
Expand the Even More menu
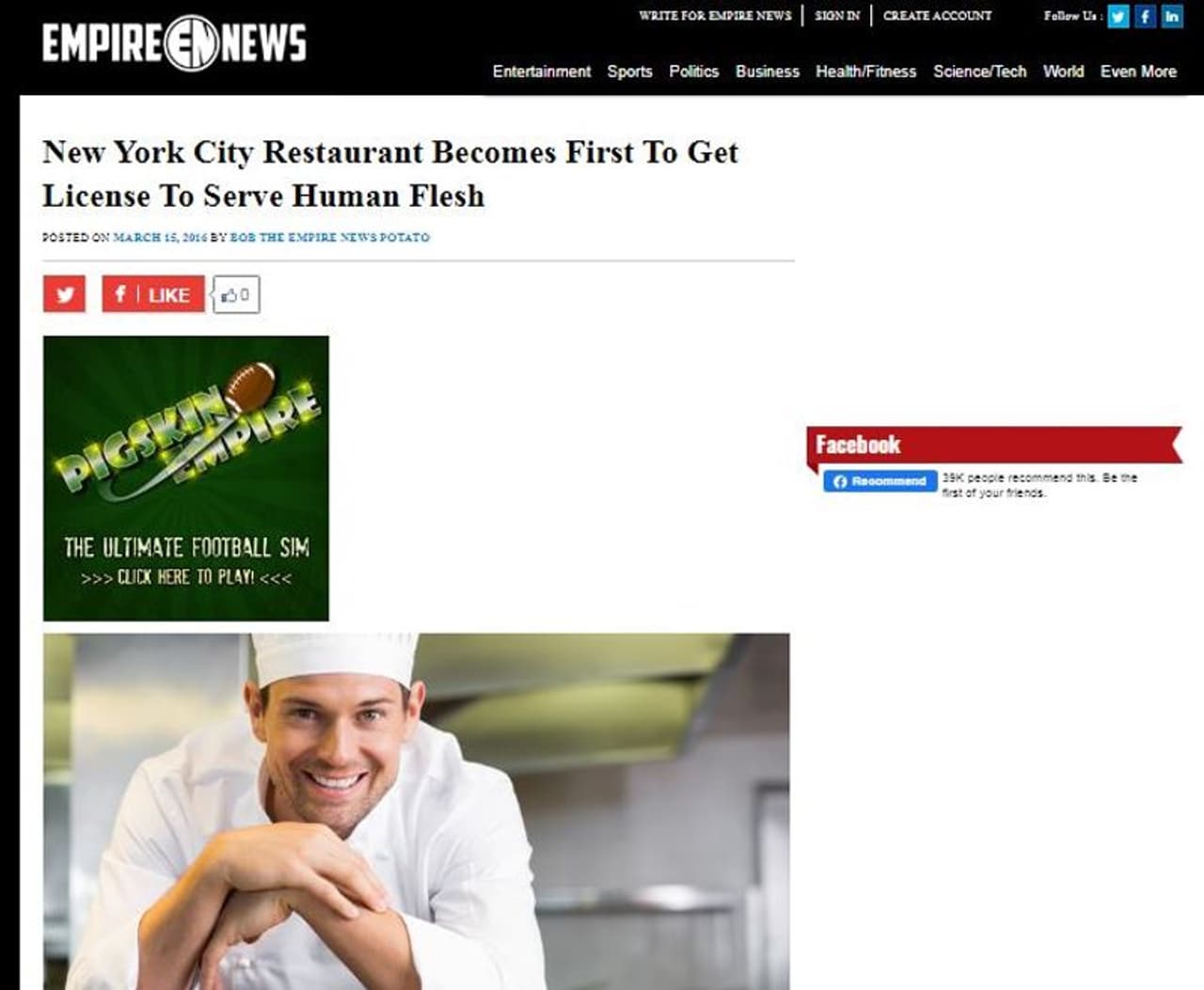coord(1138,71)
